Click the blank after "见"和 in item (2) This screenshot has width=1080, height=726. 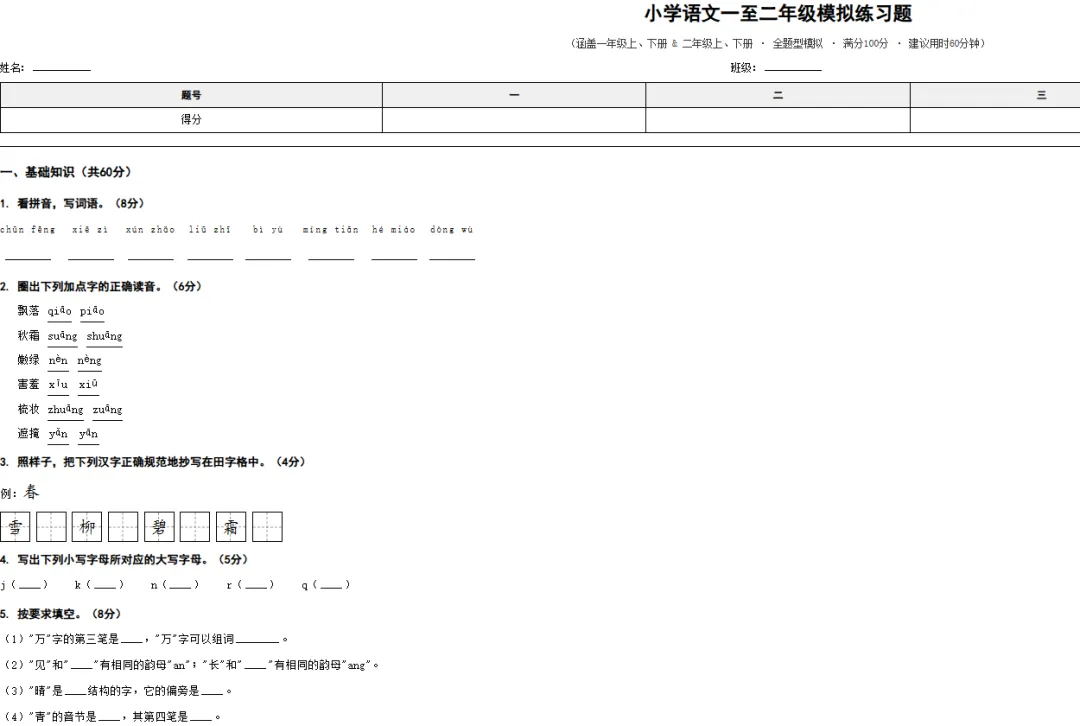pyautogui.click(x=81, y=667)
